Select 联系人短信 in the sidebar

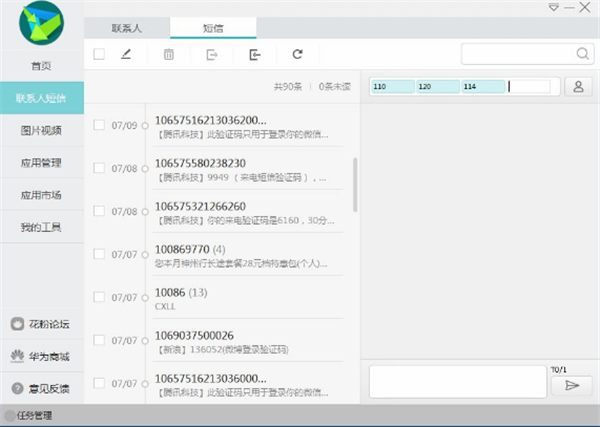coord(41,98)
